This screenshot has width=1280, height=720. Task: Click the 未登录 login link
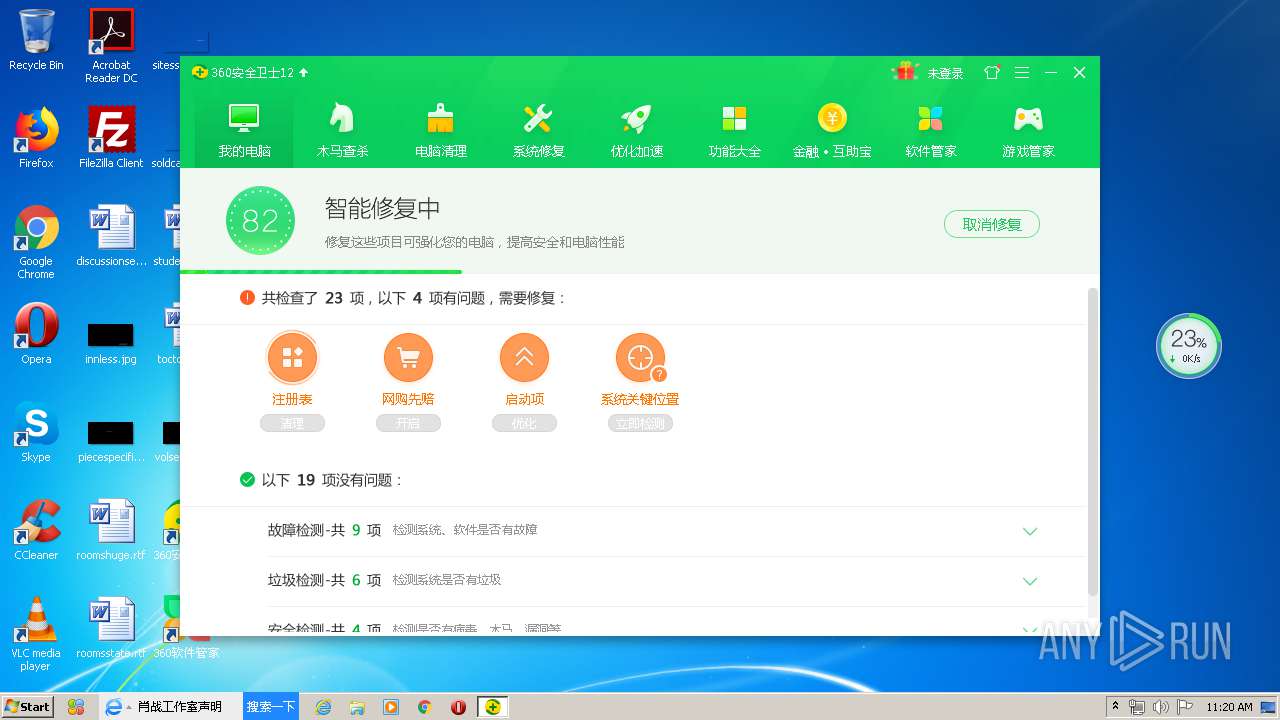(x=945, y=73)
